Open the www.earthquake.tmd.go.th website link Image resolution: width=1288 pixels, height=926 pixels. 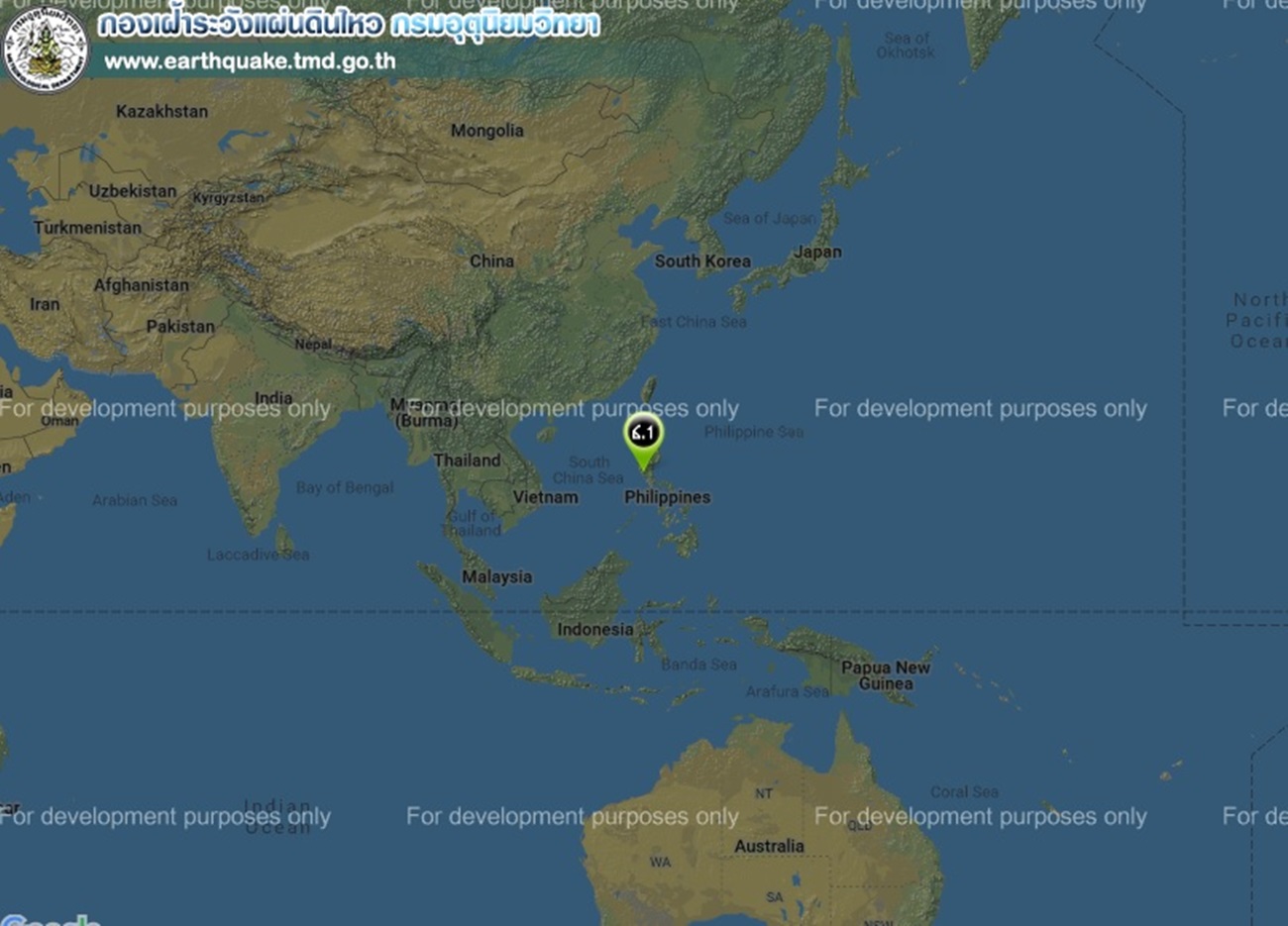250,61
